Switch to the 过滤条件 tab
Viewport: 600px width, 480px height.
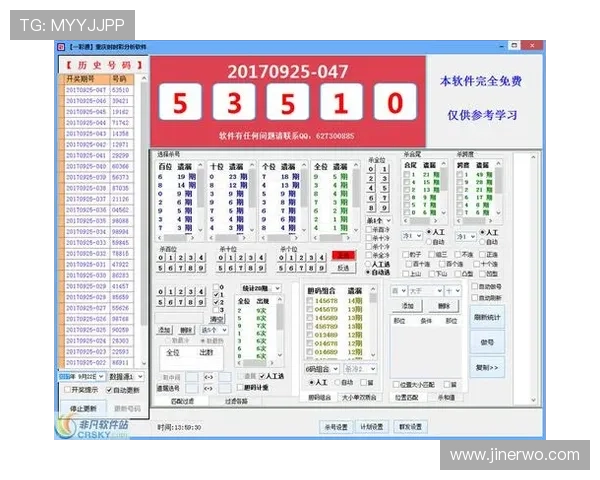(236, 401)
